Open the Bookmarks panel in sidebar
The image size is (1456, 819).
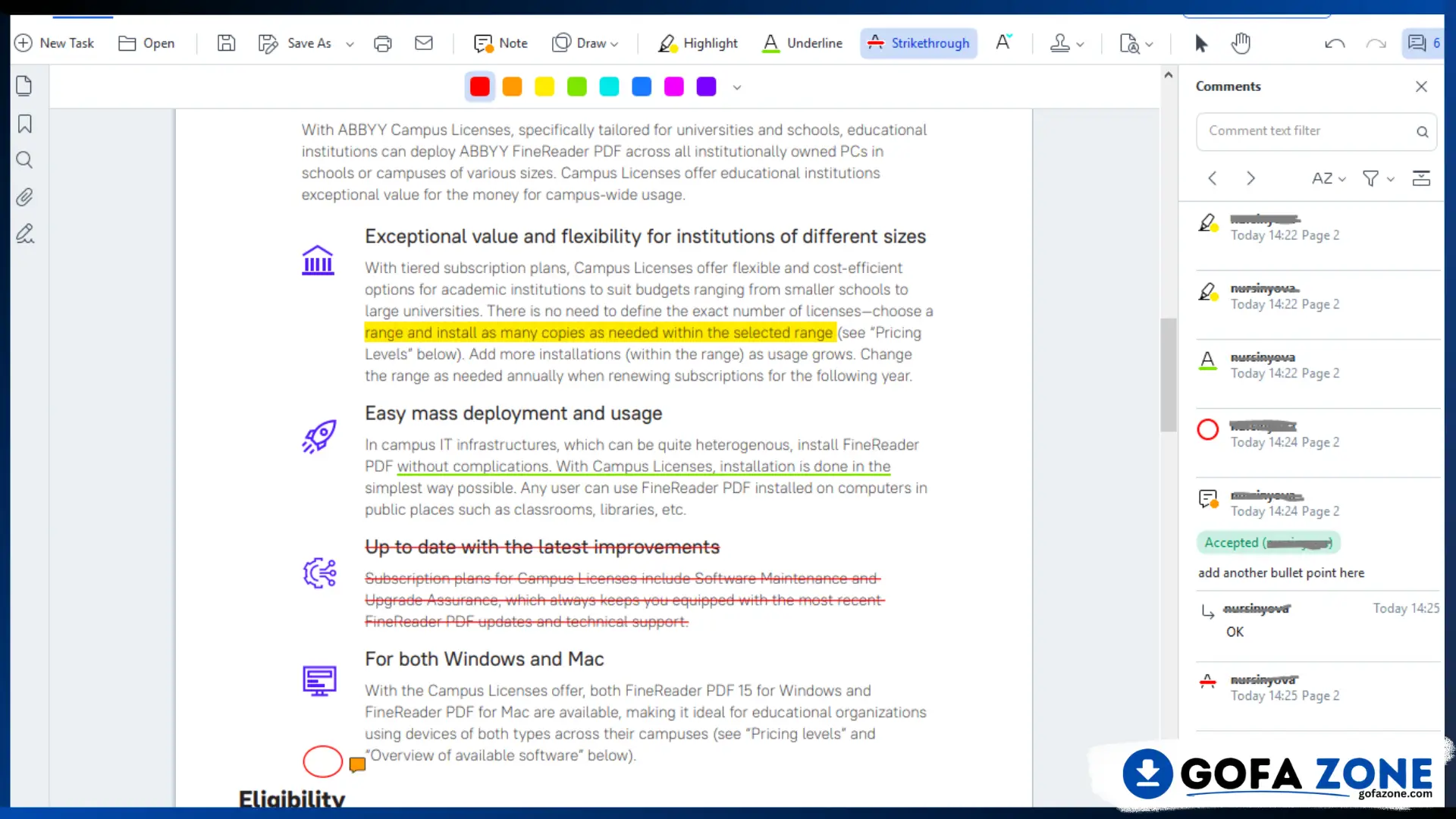(x=24, y=124)
